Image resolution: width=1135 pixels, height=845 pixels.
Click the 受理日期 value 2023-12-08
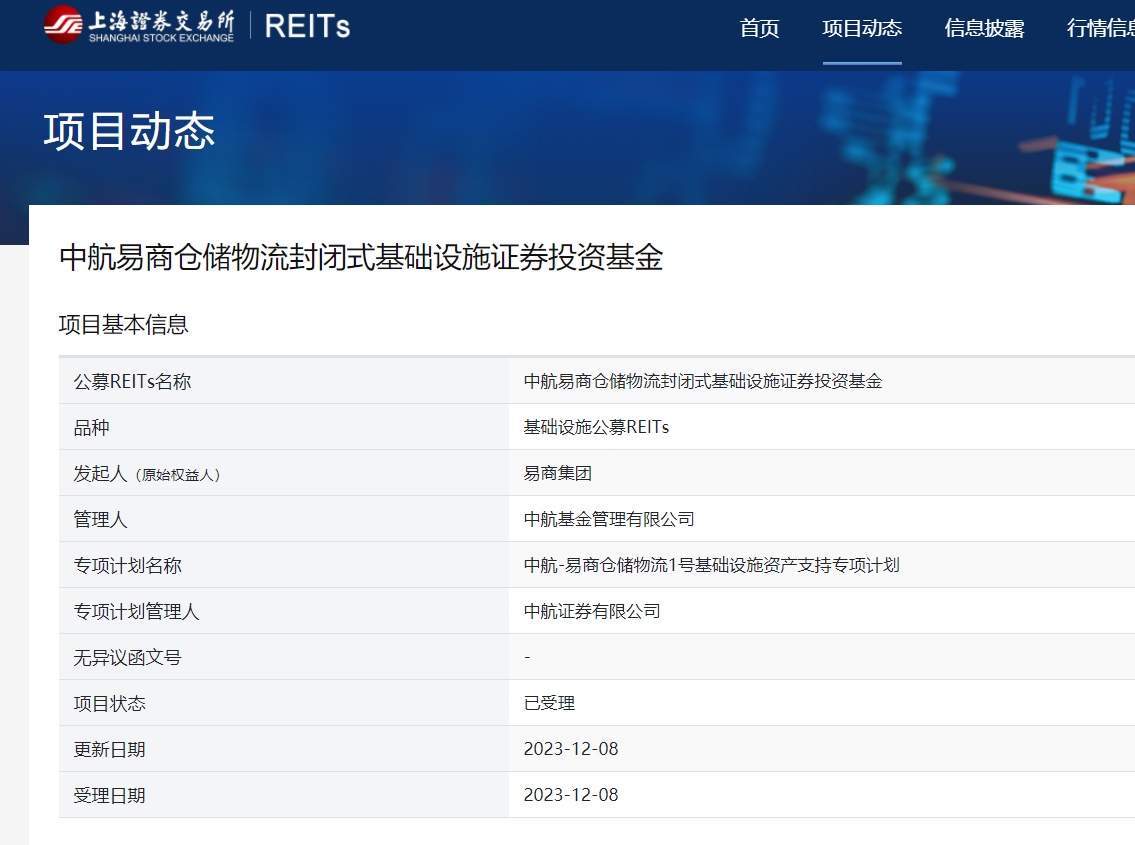pos(571,795)
